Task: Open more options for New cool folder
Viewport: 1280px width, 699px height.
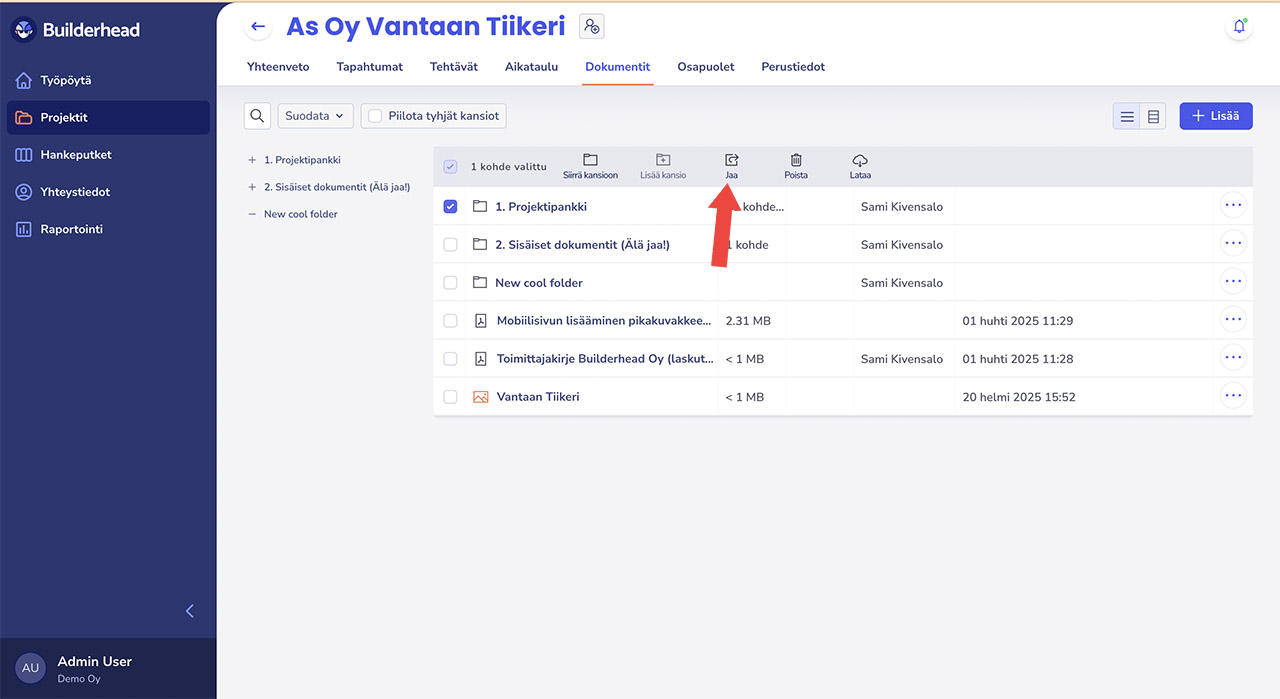Action: (1233, 283)
